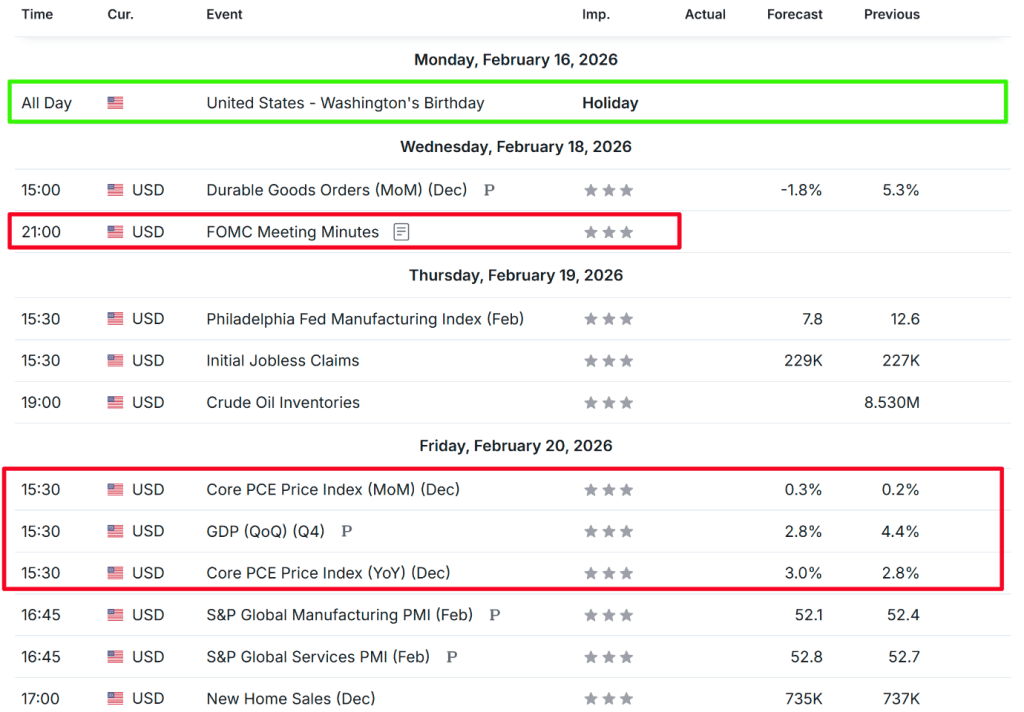This screenshot has width=1024, height=712.
Task: Click the 8.530M previous value for Crude Oil
Action: 892,403
